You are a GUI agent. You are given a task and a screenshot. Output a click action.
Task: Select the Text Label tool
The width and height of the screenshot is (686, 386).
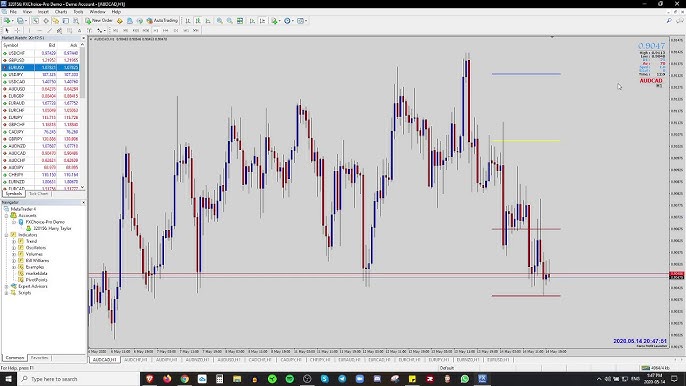89,30
